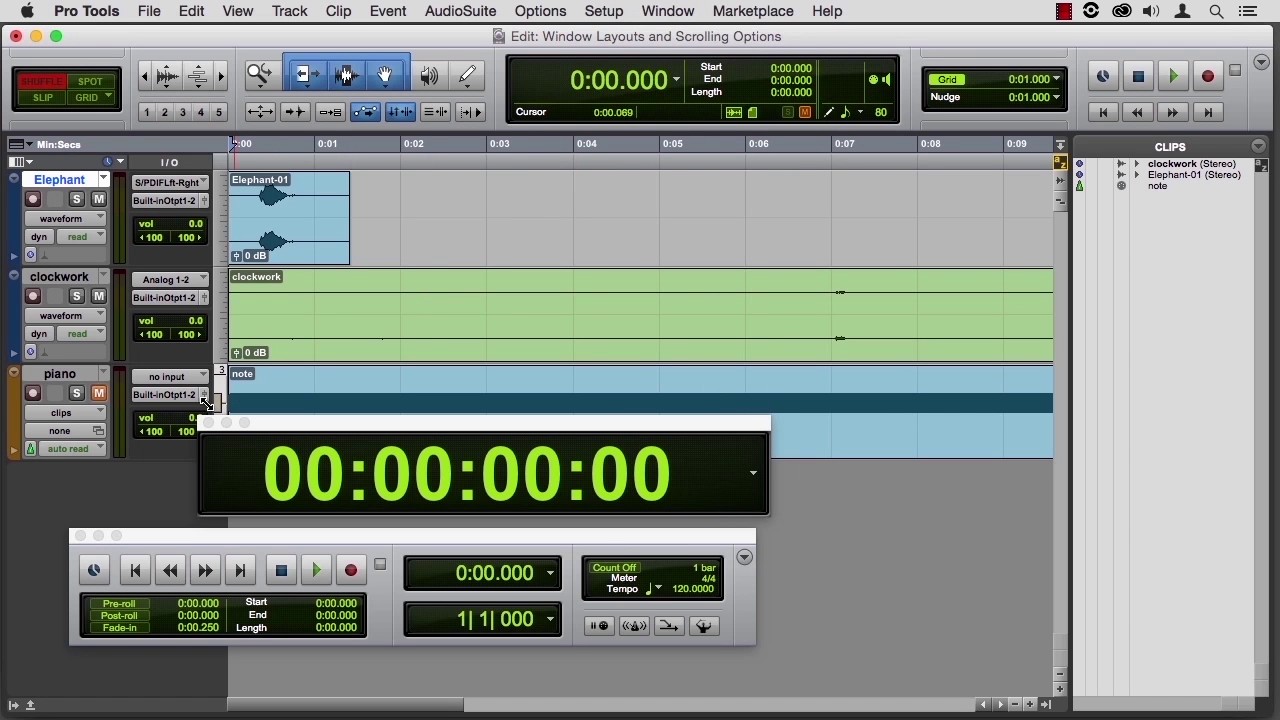Click the Pre-roll button in Transport window
Viewport: 1280px width, 720px height.
[x=118, y=604]
